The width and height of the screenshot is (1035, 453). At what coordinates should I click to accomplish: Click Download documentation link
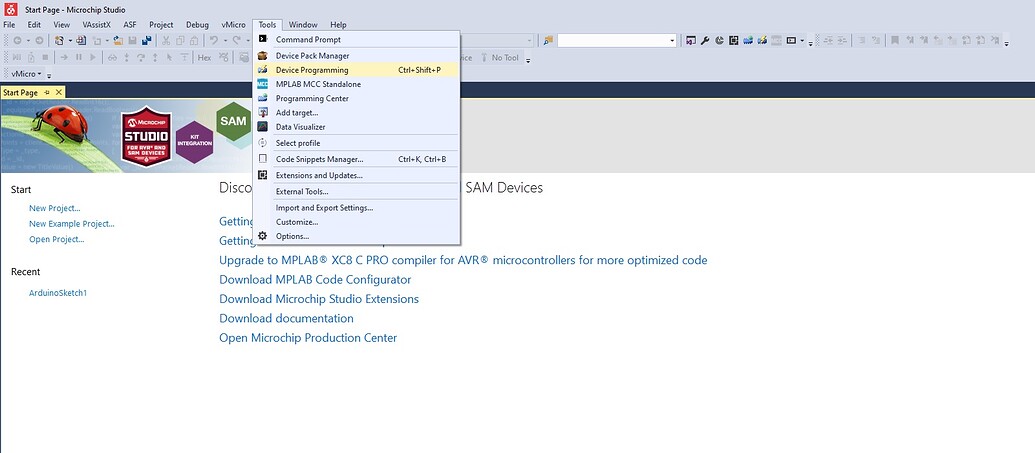point(286,318)
